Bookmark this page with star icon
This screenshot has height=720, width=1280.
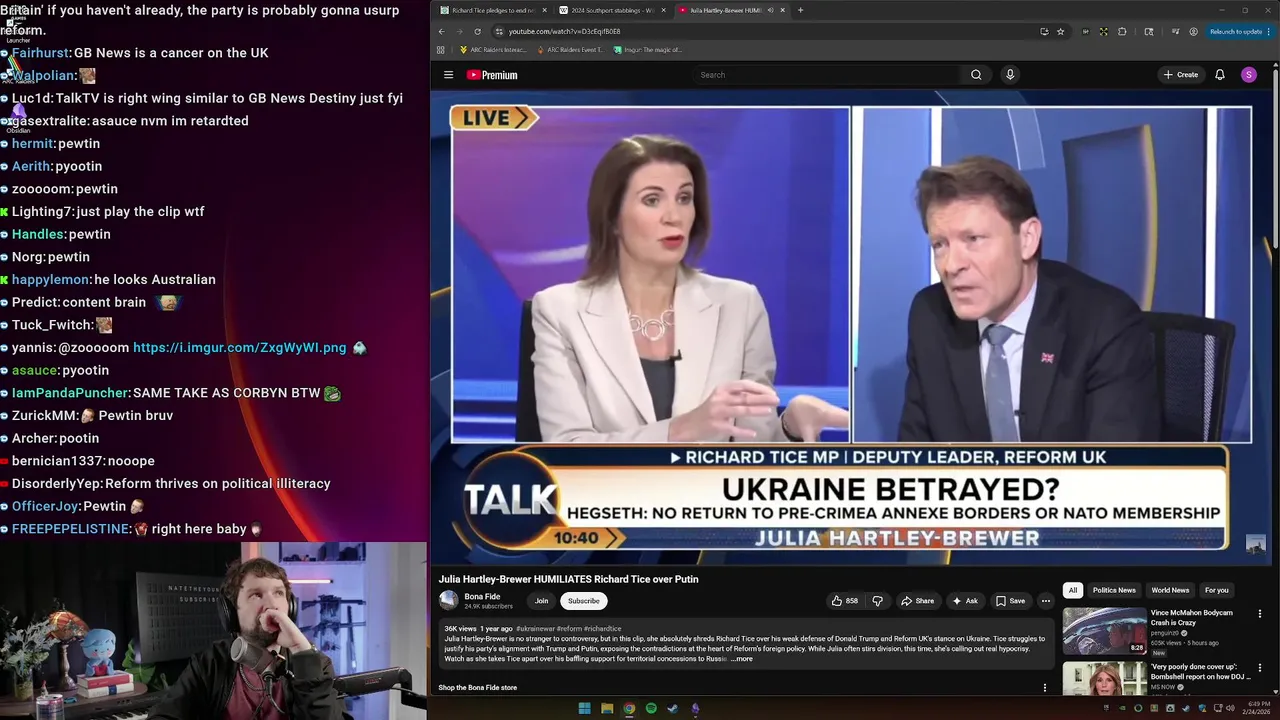(1061, 31)
